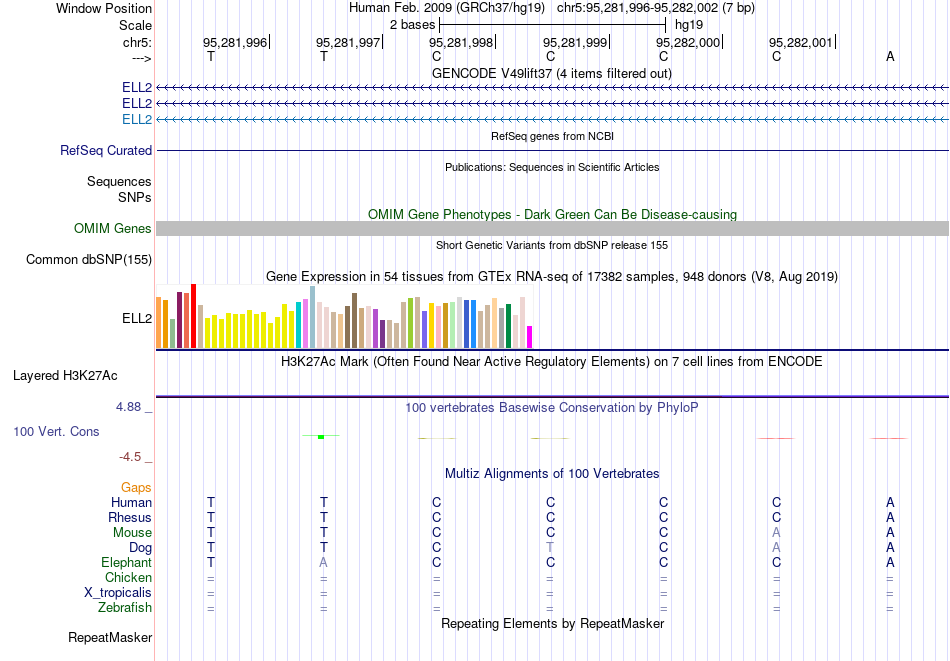This screenshot has height=661, width=950.
Task: Click the Common dbSNP(155) track label
Action: coord(89,259)
